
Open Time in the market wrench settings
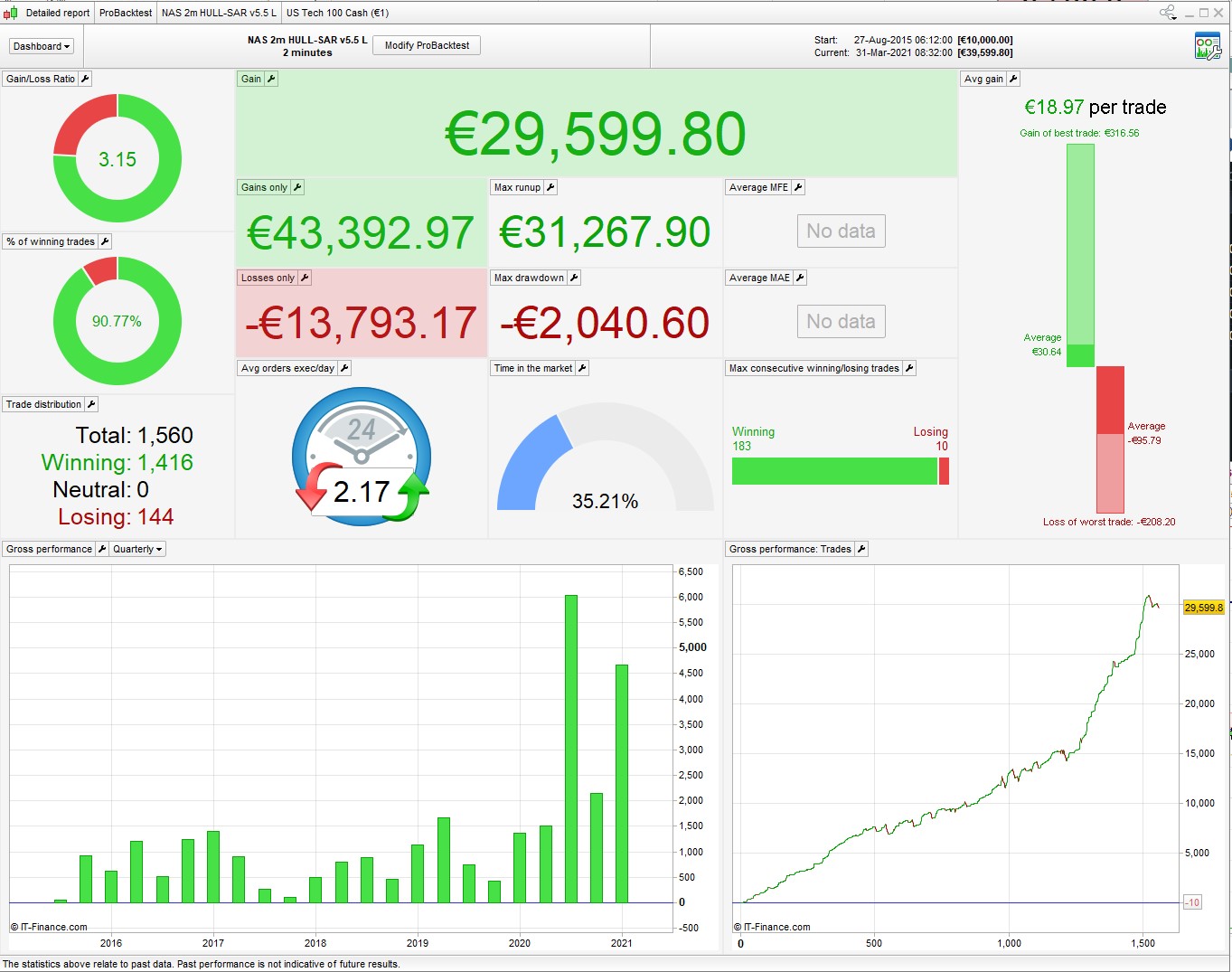582,368
